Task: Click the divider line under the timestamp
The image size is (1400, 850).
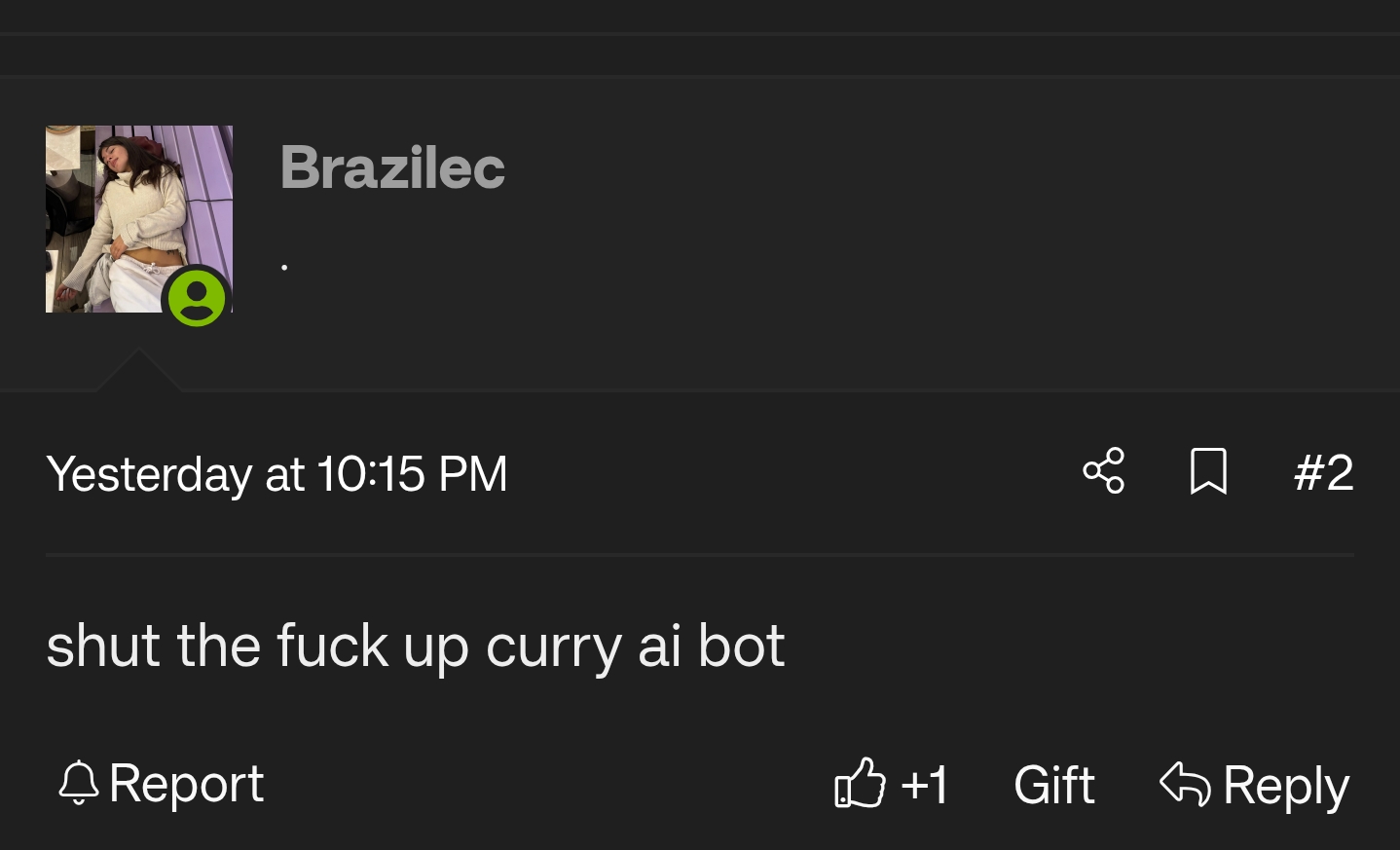Action: (x=700, y=555)
